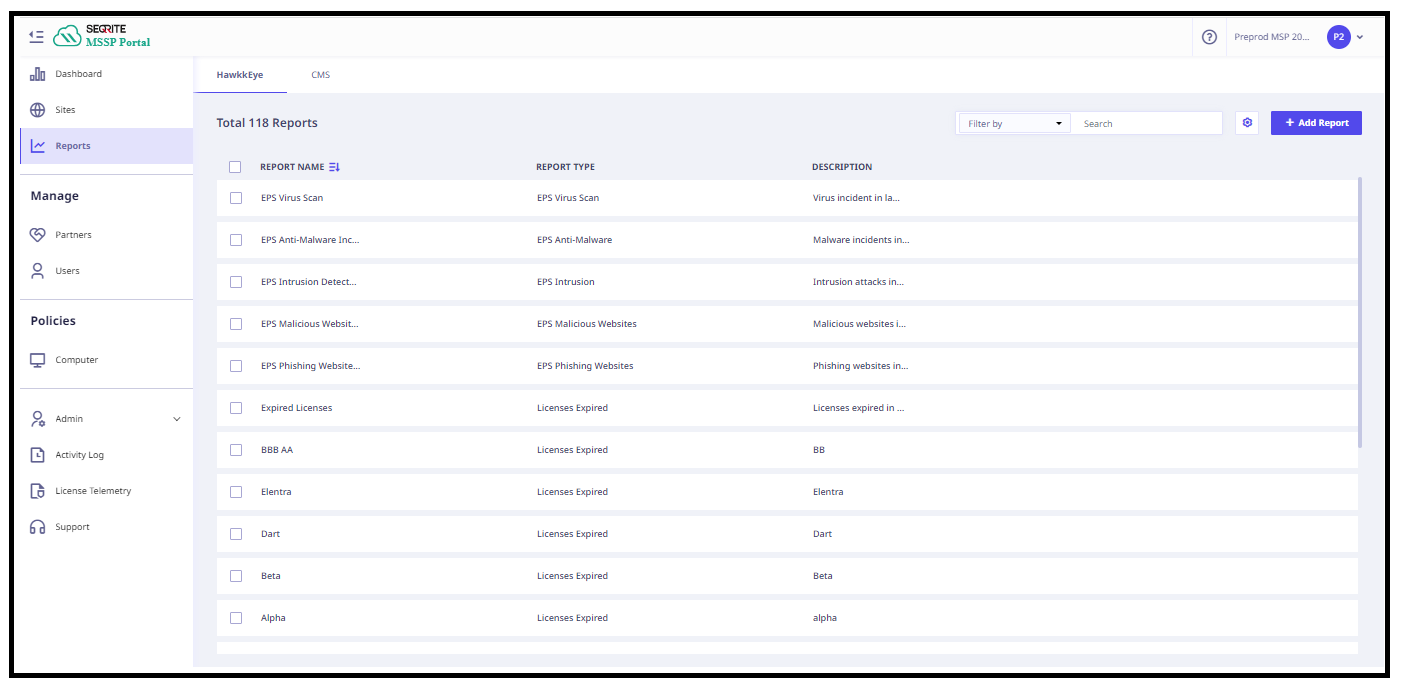Image resolution: width=1402 pixels, height=690 pixels.
Task: Check the Alpha row checkbox
Action: click(236, 618)
